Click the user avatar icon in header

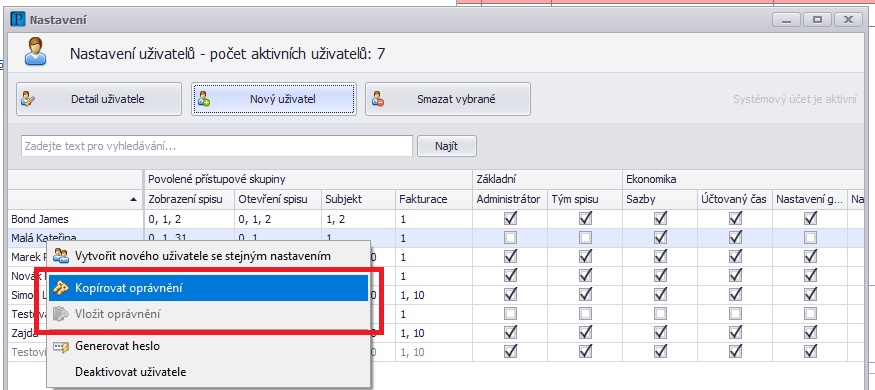[35, 51]
